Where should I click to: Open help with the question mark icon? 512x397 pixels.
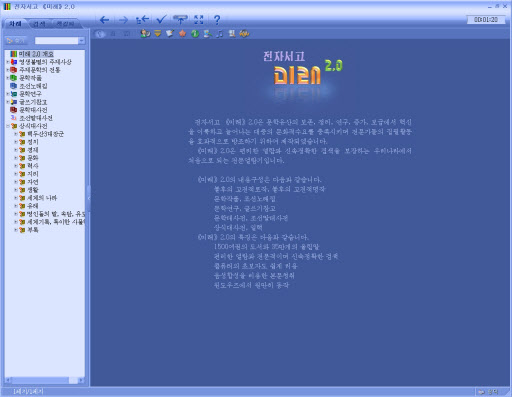coord(217,20)
